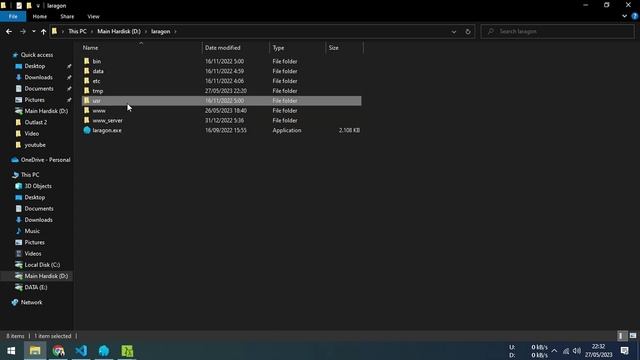Select the usr folder row

(x=221, y=100)
